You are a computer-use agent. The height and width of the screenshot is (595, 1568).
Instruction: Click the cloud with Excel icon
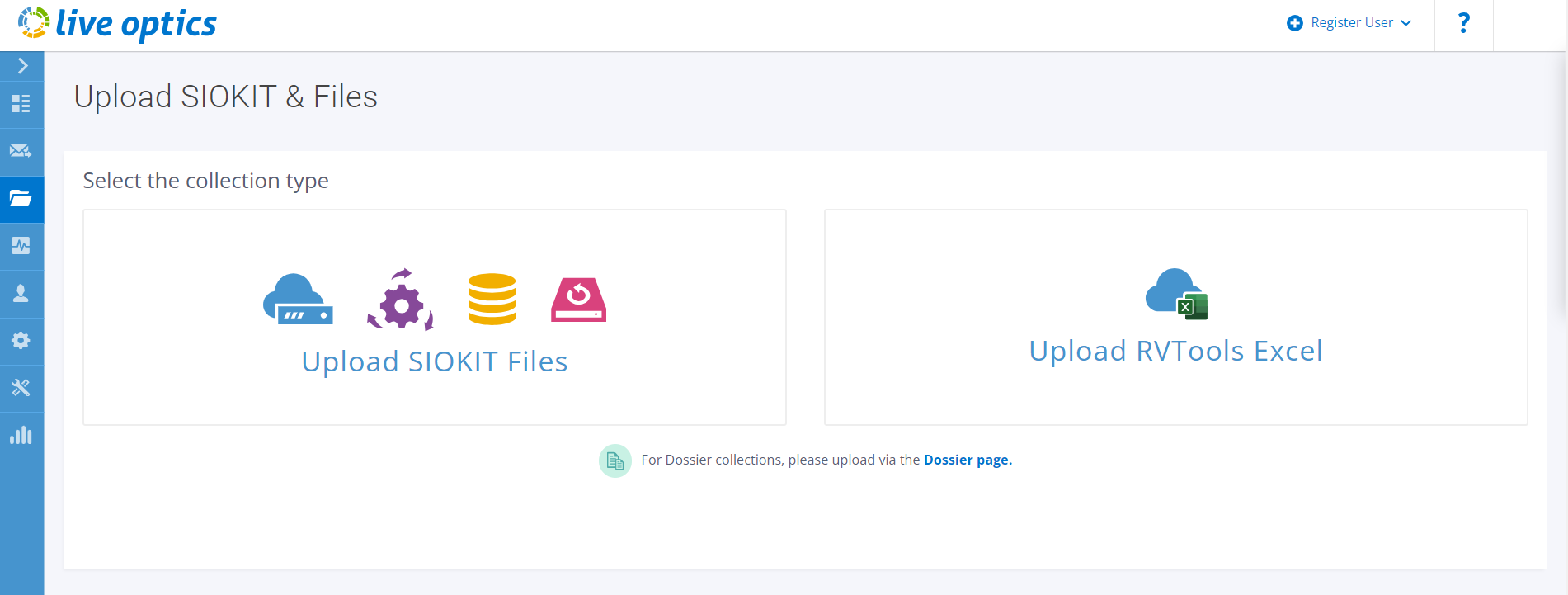tap(1176, 295)
